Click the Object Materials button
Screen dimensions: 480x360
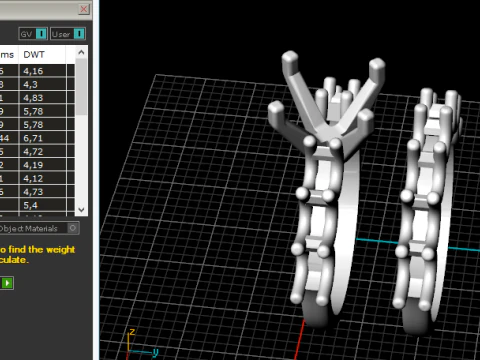[x=39, y=228]
